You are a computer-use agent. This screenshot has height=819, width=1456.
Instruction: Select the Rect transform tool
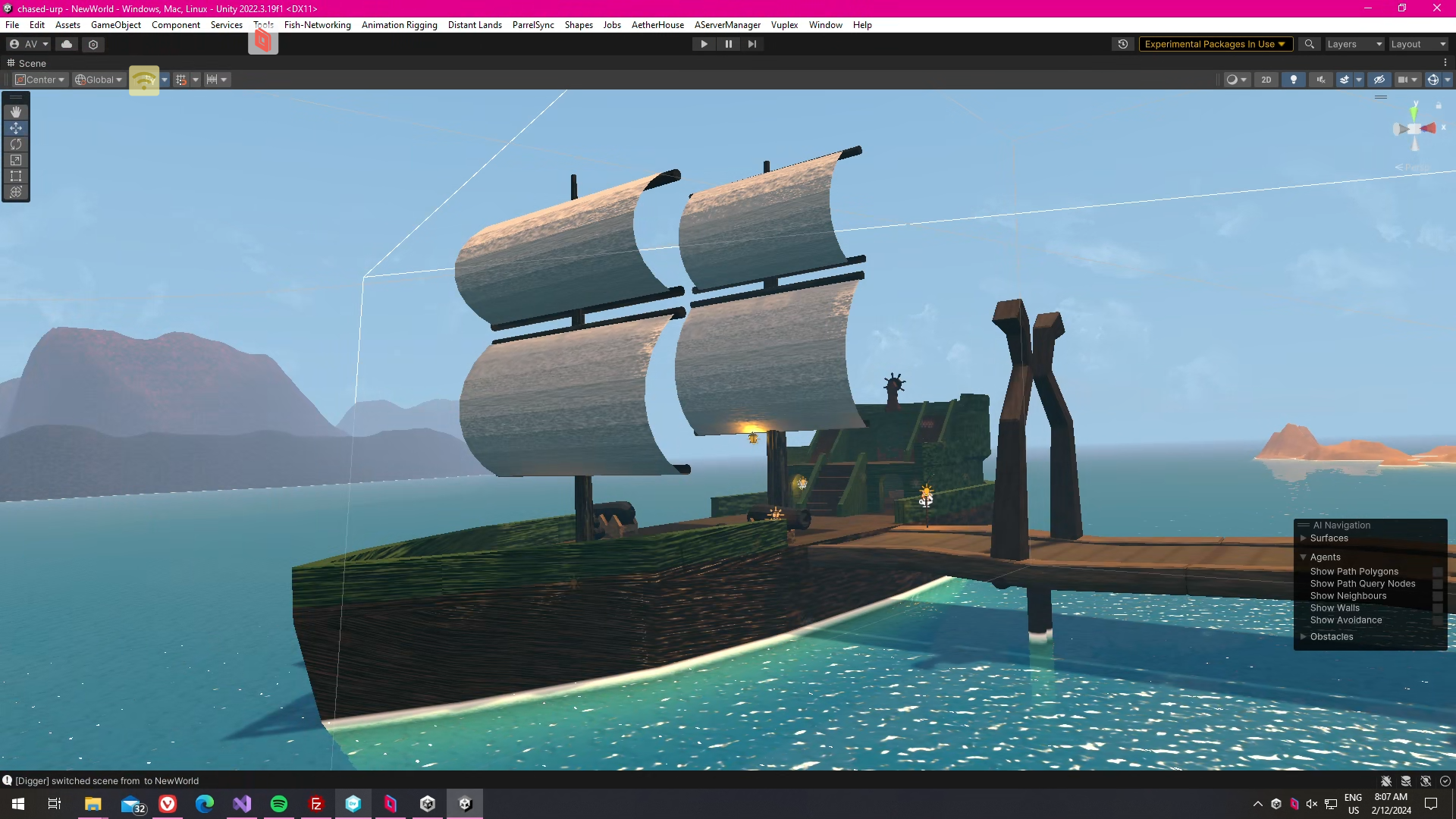pyautogui.click(x=16, y=176)
